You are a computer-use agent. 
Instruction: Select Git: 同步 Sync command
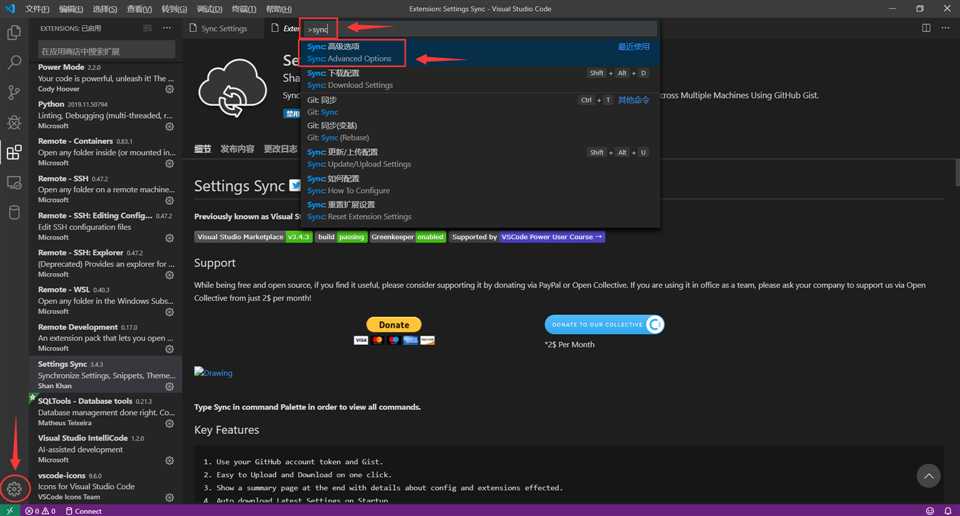pos(480,106)
